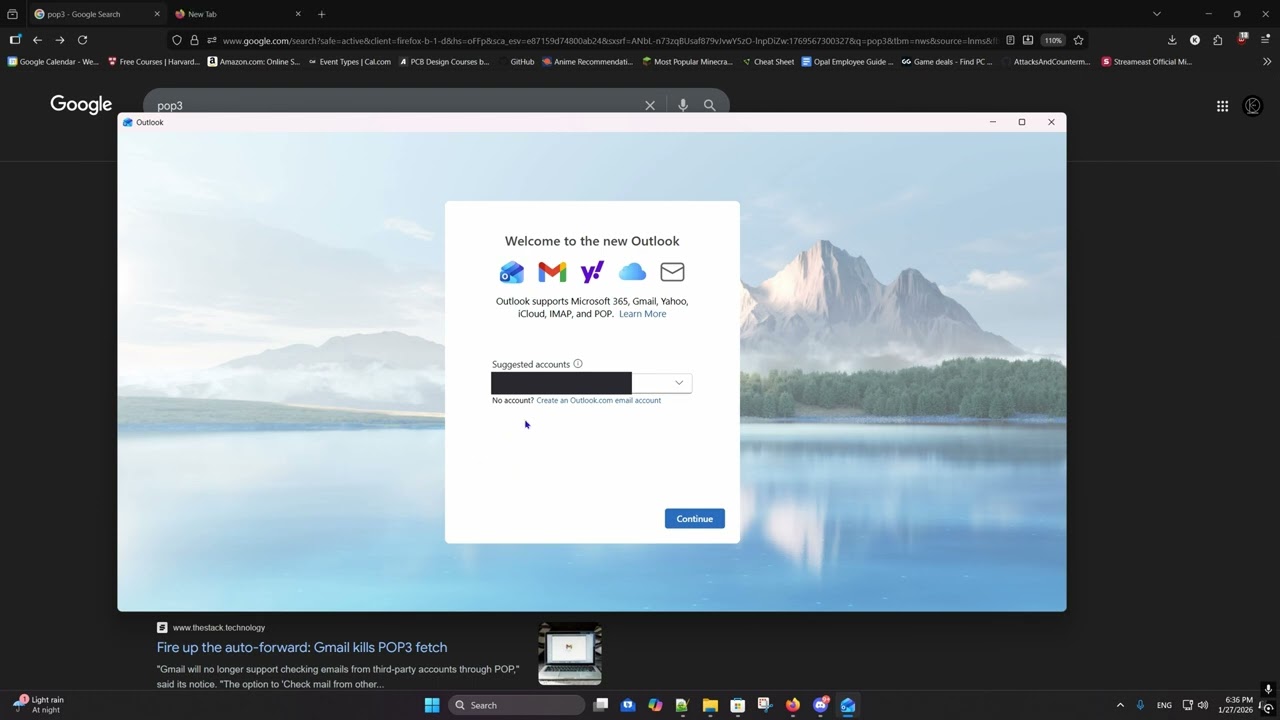This screenshot has height=720, width=1280.
Task: Open the Learn More link
Action: click(642, 314)
